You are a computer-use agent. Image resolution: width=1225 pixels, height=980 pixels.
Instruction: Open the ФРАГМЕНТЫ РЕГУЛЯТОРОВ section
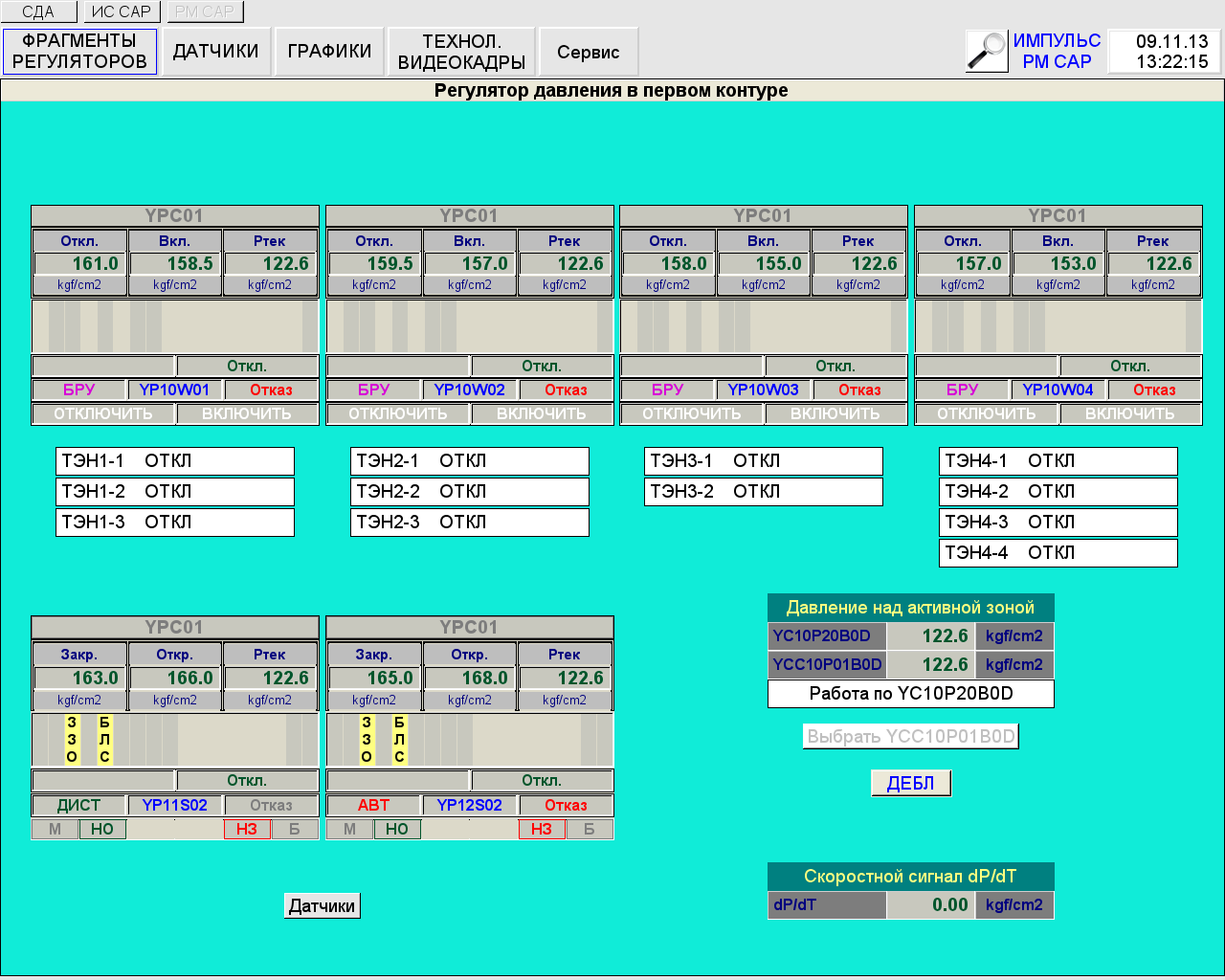point(79,52)
